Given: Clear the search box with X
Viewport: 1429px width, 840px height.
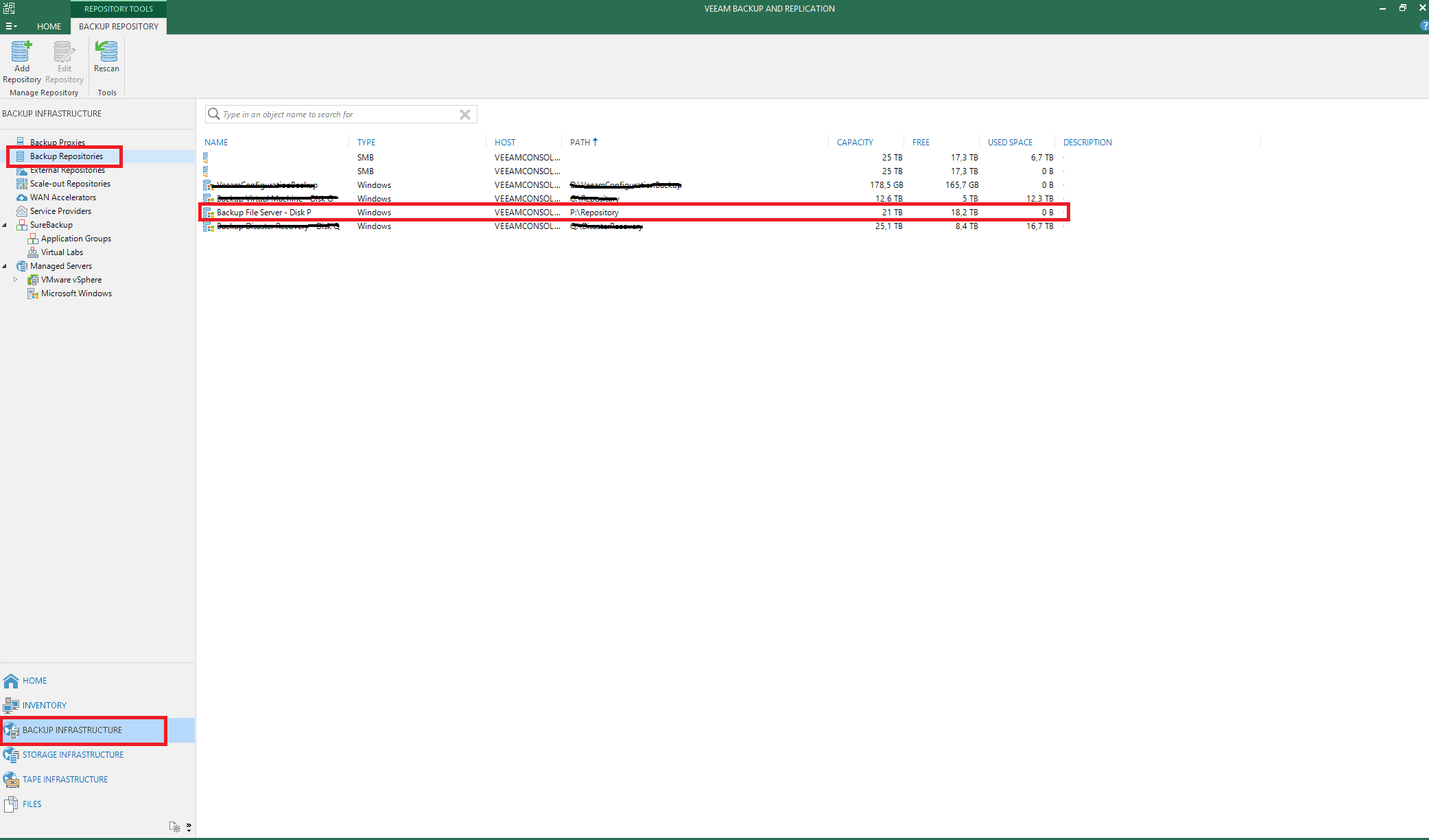Looking at the screenshot, I should pos(465,115).
